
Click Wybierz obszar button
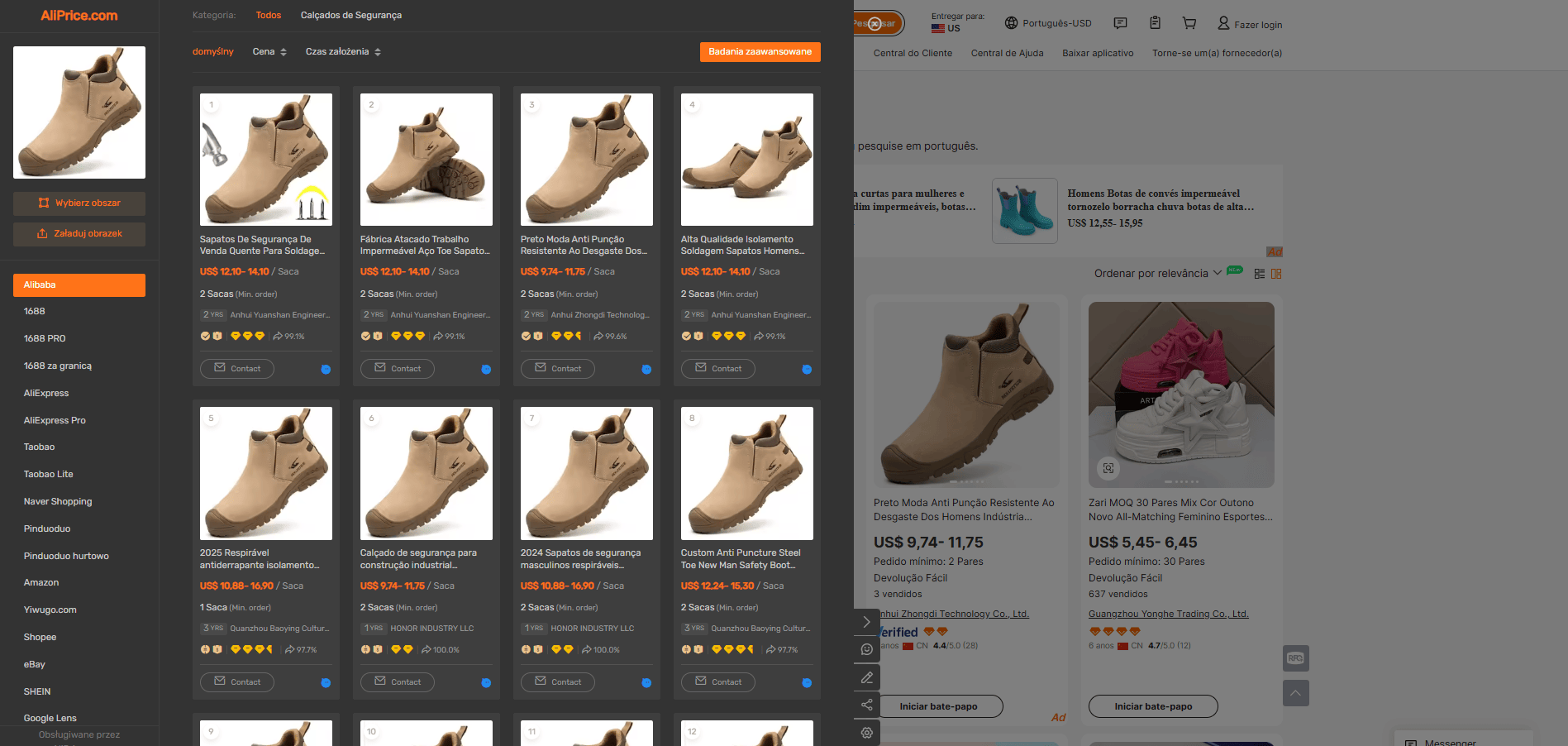(79, 203)
